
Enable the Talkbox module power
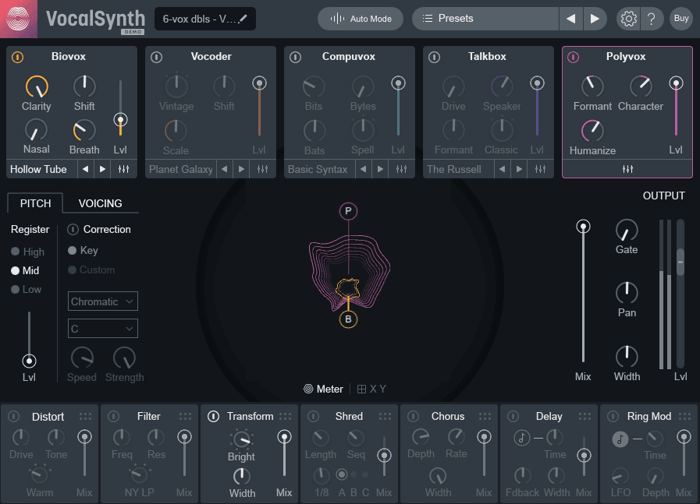tap(434, 57)
